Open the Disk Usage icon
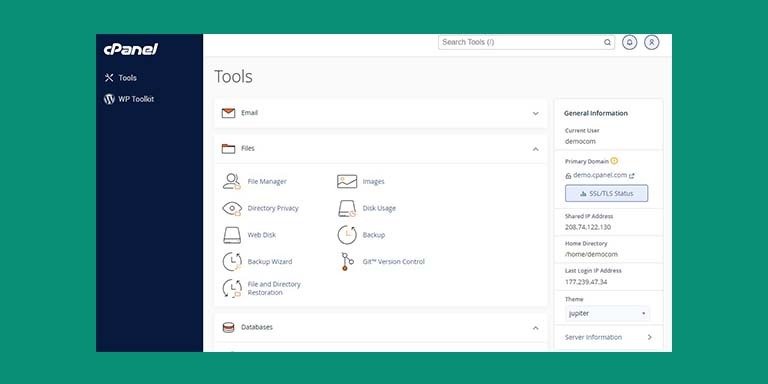Screen dimensions: 768x384 click(347, 208)
